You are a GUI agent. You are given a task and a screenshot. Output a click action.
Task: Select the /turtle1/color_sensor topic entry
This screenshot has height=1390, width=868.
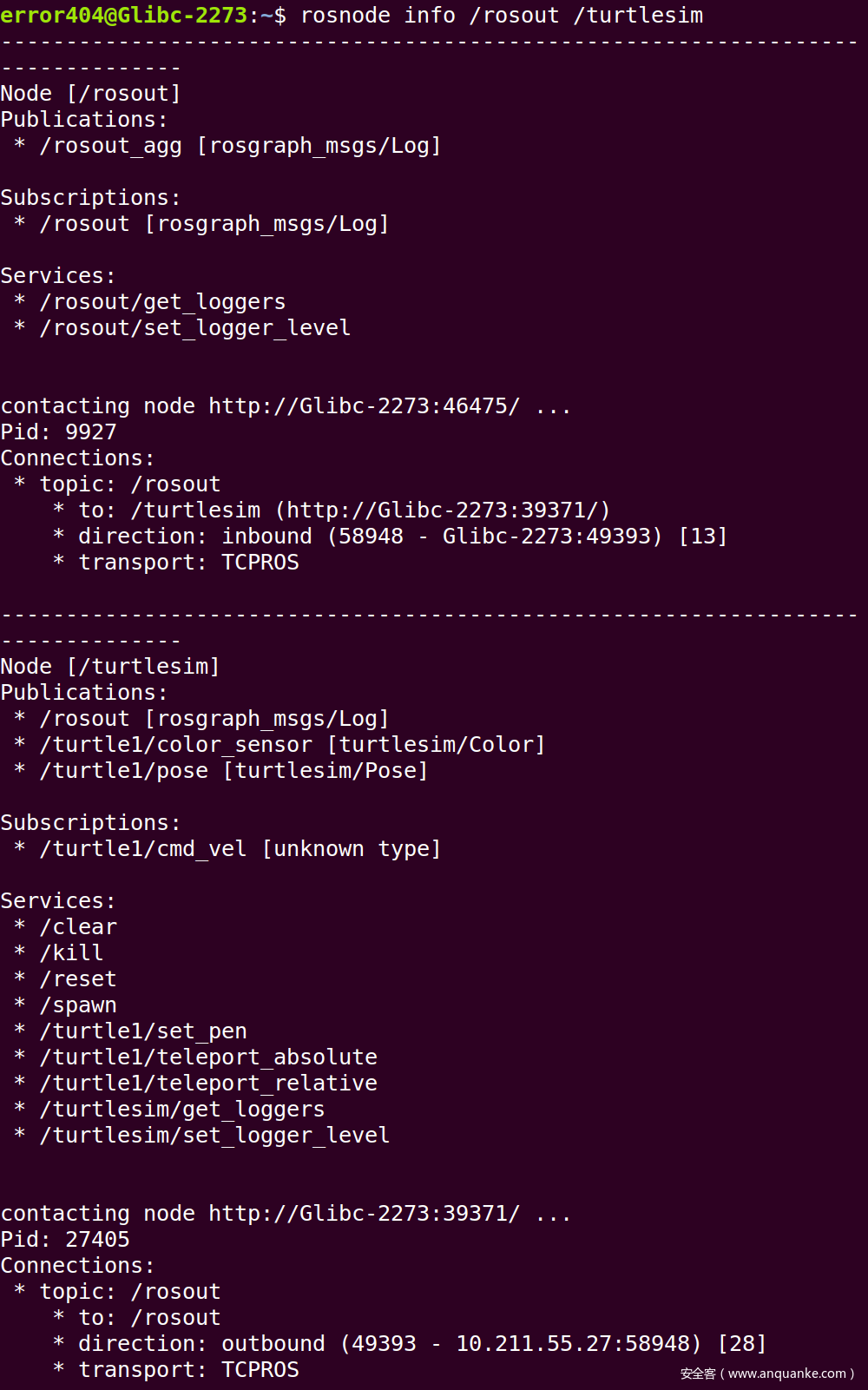tap(175, 745)
